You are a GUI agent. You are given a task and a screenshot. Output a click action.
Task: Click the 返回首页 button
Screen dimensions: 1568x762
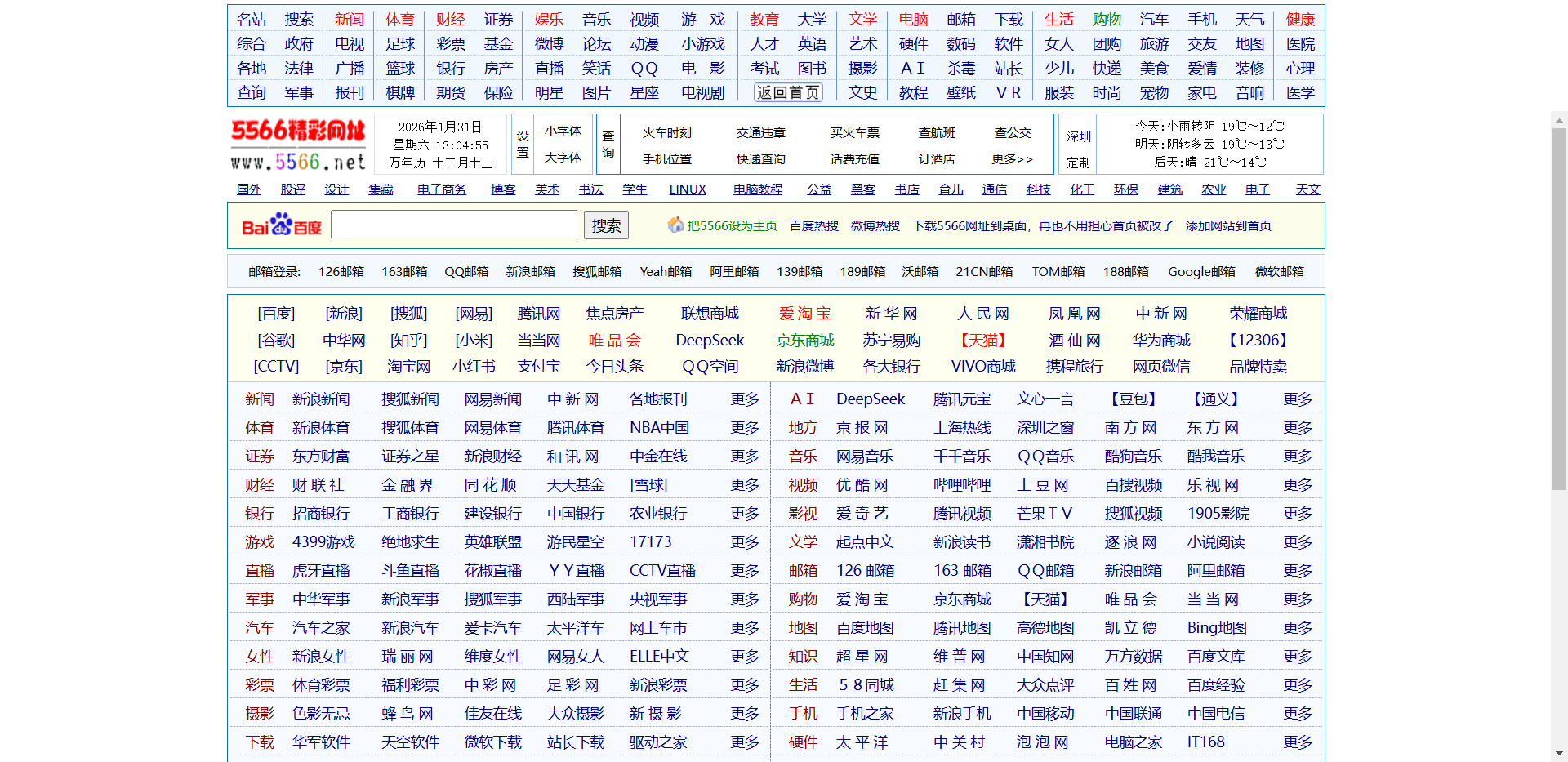pyautogui.click(x=786, y=92)
